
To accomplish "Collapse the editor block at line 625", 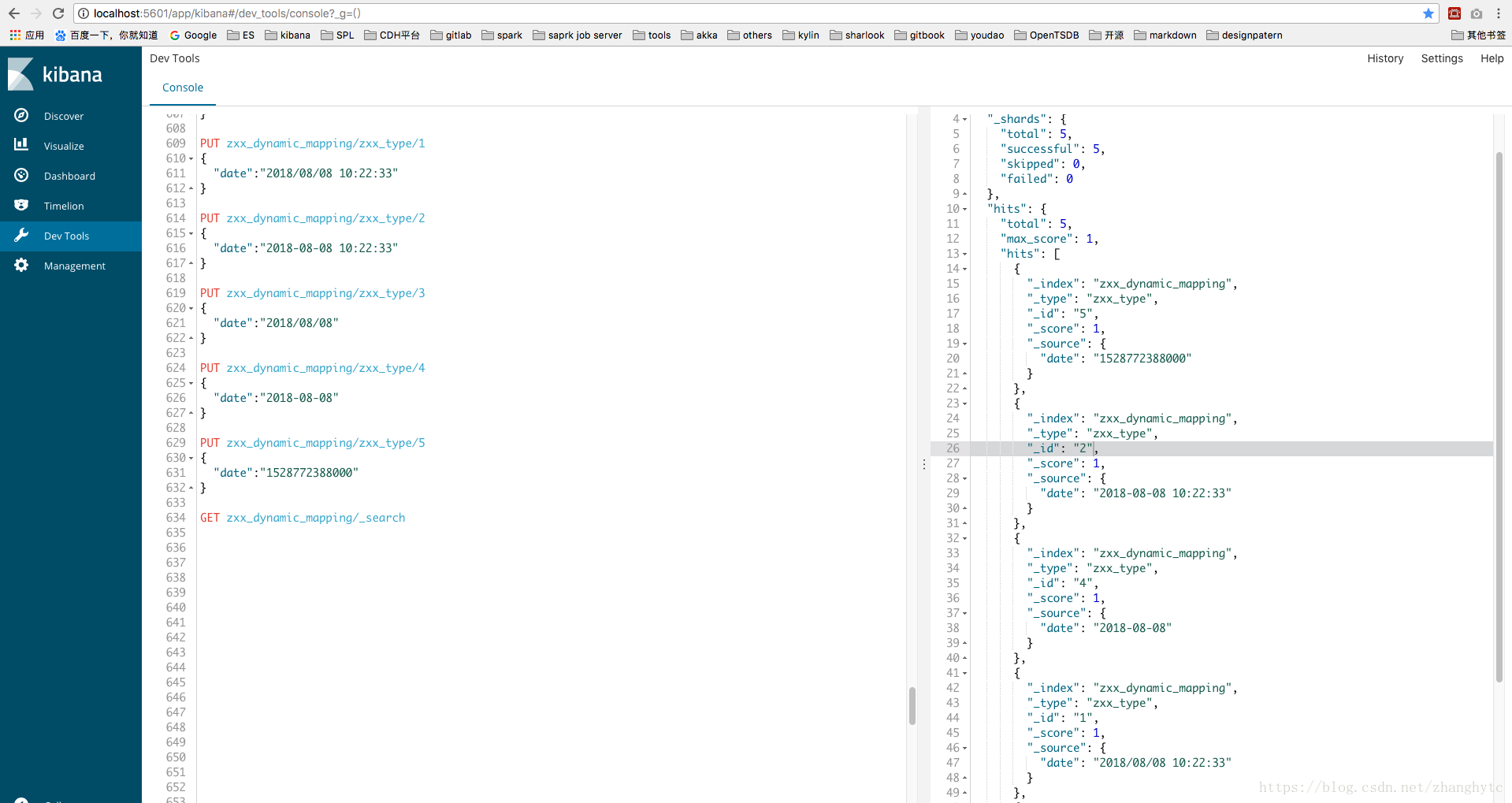I will (x=191, y=383).
